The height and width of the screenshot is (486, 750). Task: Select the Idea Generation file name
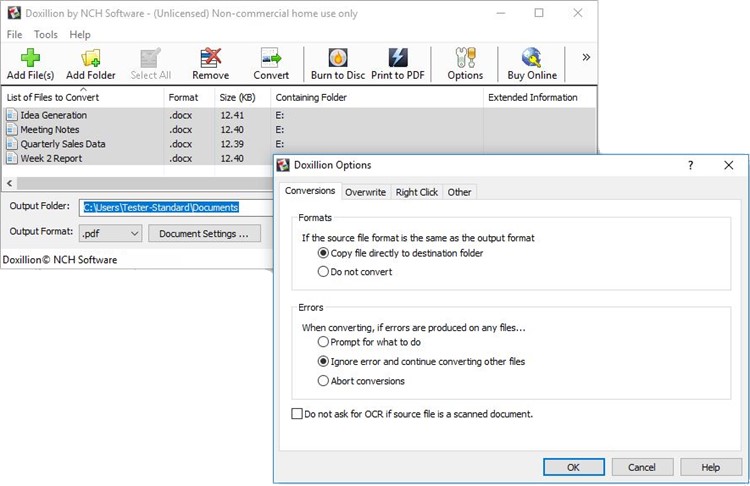(54, 115)
